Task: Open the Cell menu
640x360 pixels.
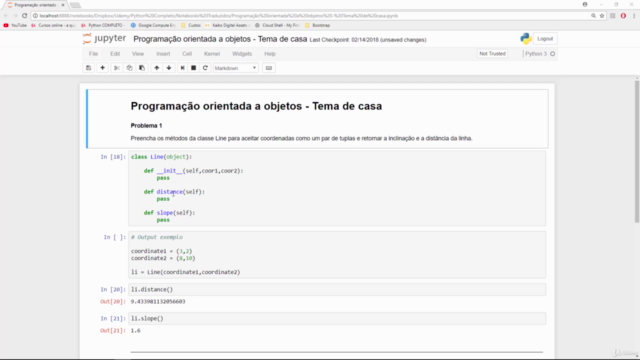Action: (x=187, y=54)
